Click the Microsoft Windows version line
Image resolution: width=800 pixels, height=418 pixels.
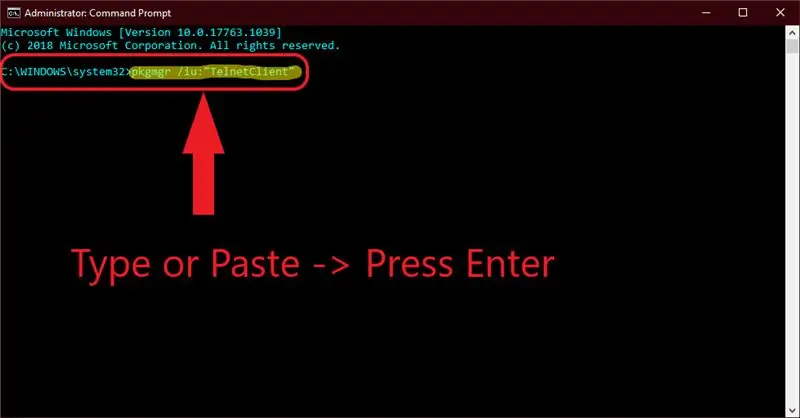141,33
